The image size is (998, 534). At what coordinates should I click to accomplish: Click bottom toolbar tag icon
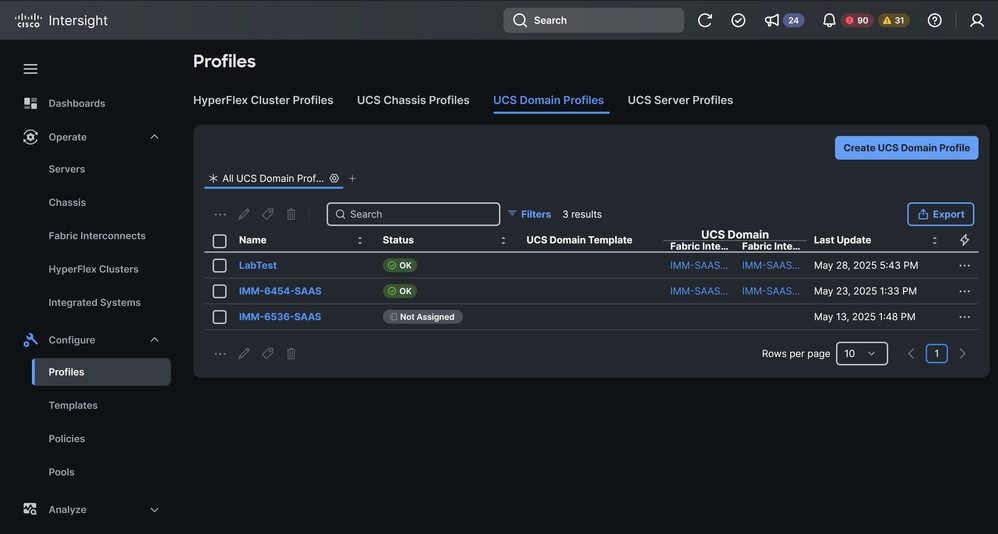267,353
